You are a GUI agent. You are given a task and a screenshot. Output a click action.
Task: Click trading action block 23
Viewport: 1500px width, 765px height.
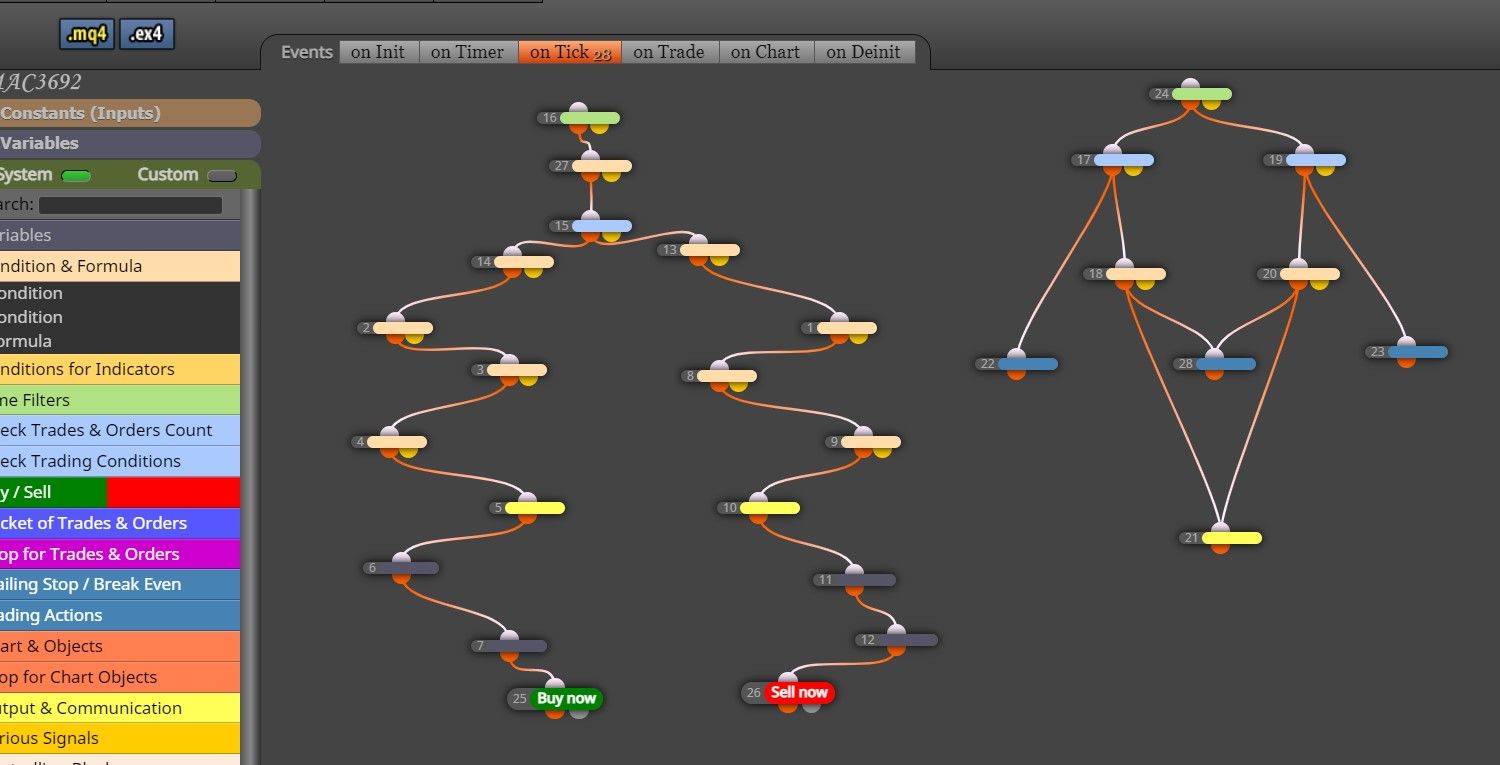(x=1418, y=352)
